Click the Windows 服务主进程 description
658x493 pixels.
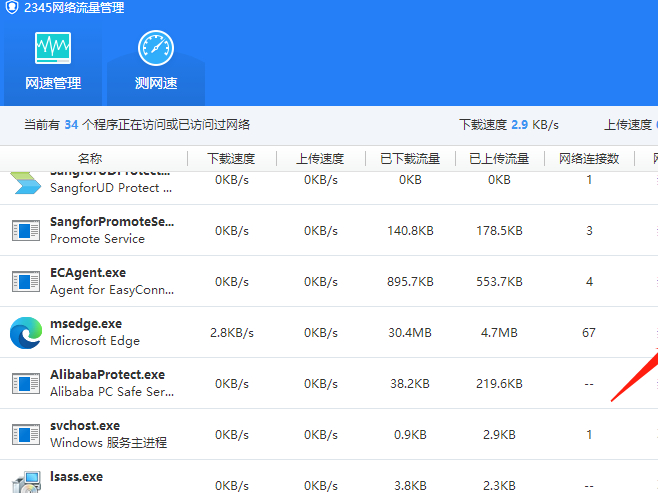click(108, 443)
